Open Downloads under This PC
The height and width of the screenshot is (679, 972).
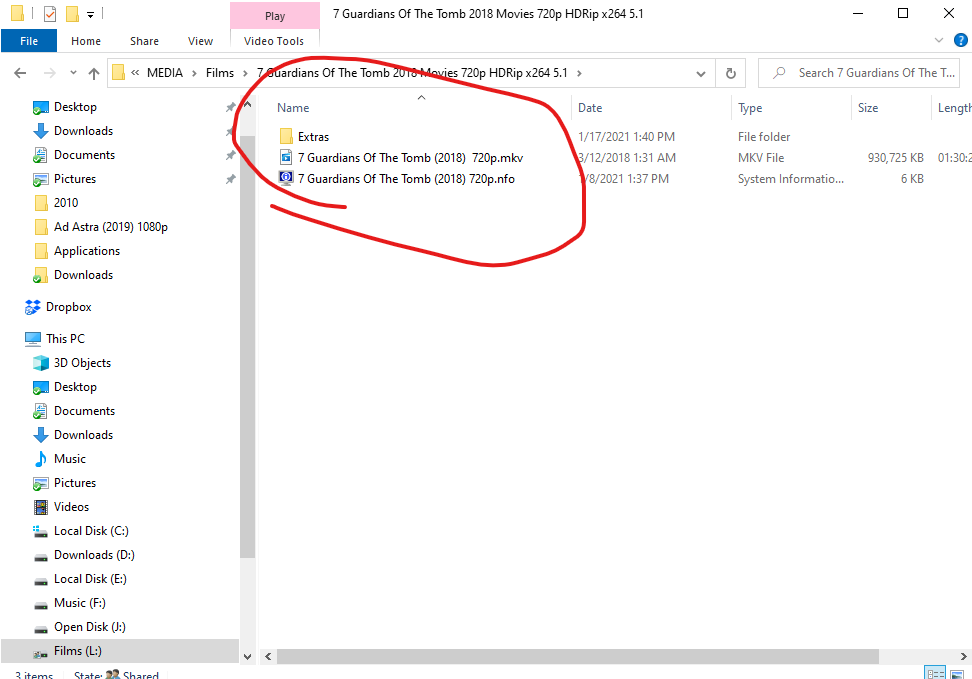[x=83, y=435]
